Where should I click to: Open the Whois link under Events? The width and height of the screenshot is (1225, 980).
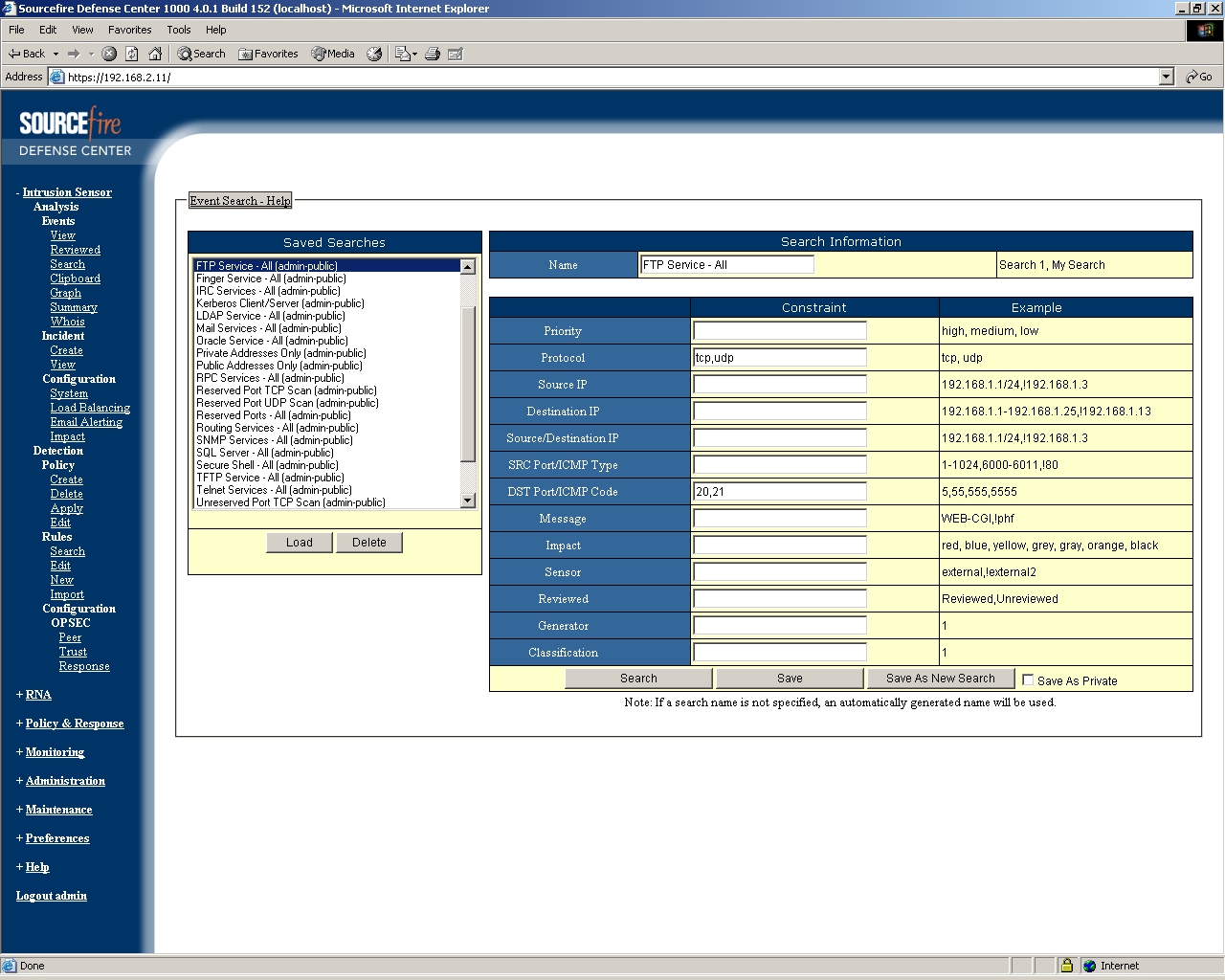tap(68, 322)
